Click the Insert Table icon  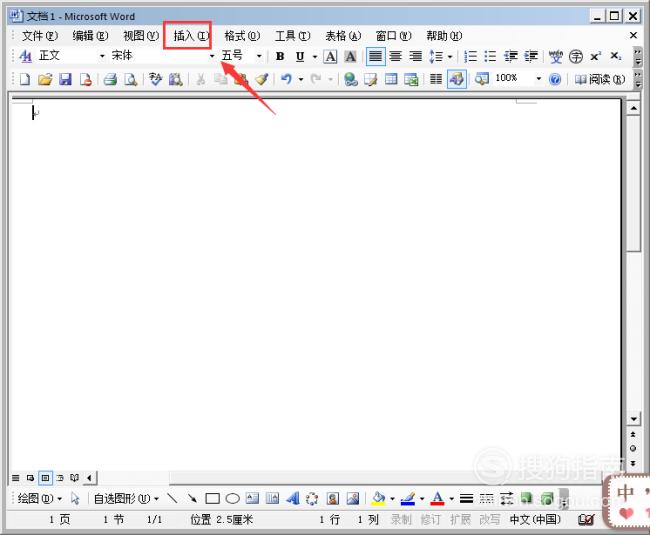391,79
